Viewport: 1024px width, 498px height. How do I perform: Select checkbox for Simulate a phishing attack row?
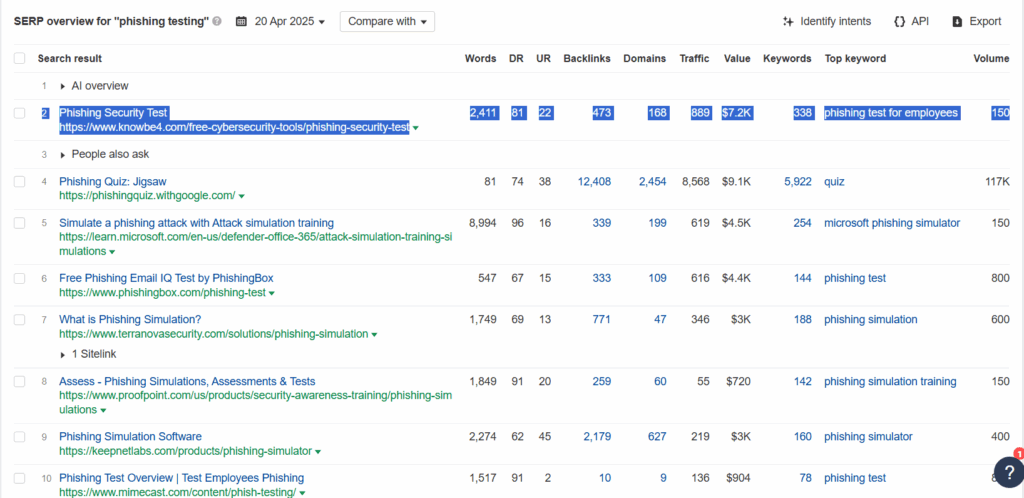[x=20, y=223]
